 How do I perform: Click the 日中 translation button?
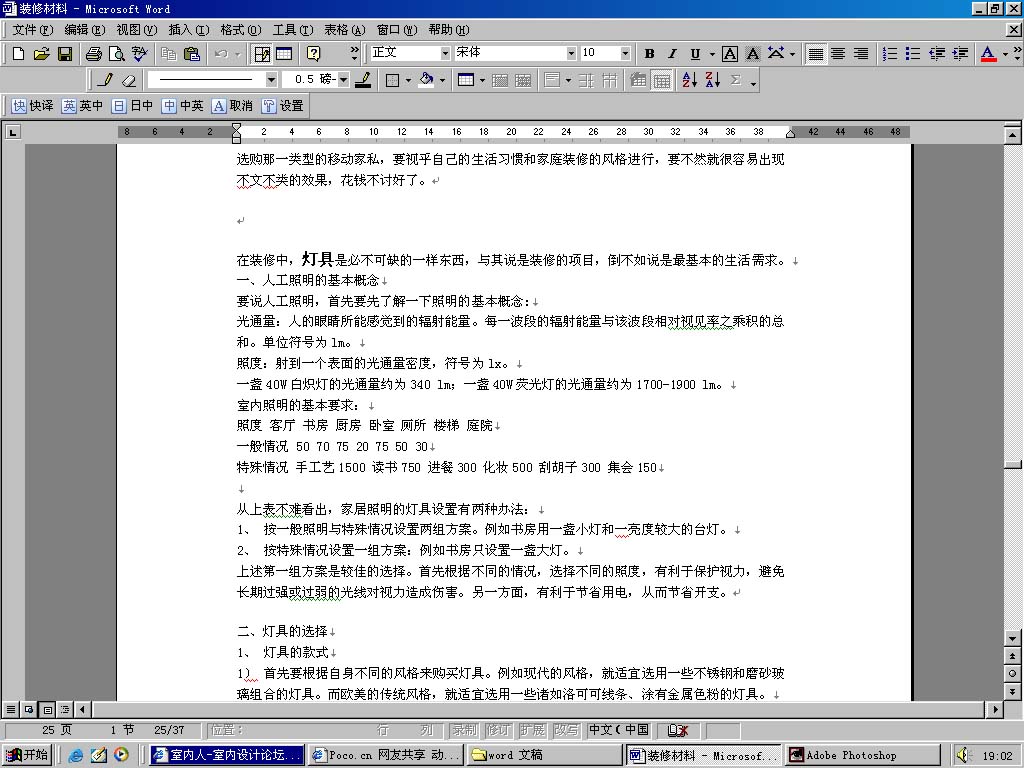click(132, 106)
